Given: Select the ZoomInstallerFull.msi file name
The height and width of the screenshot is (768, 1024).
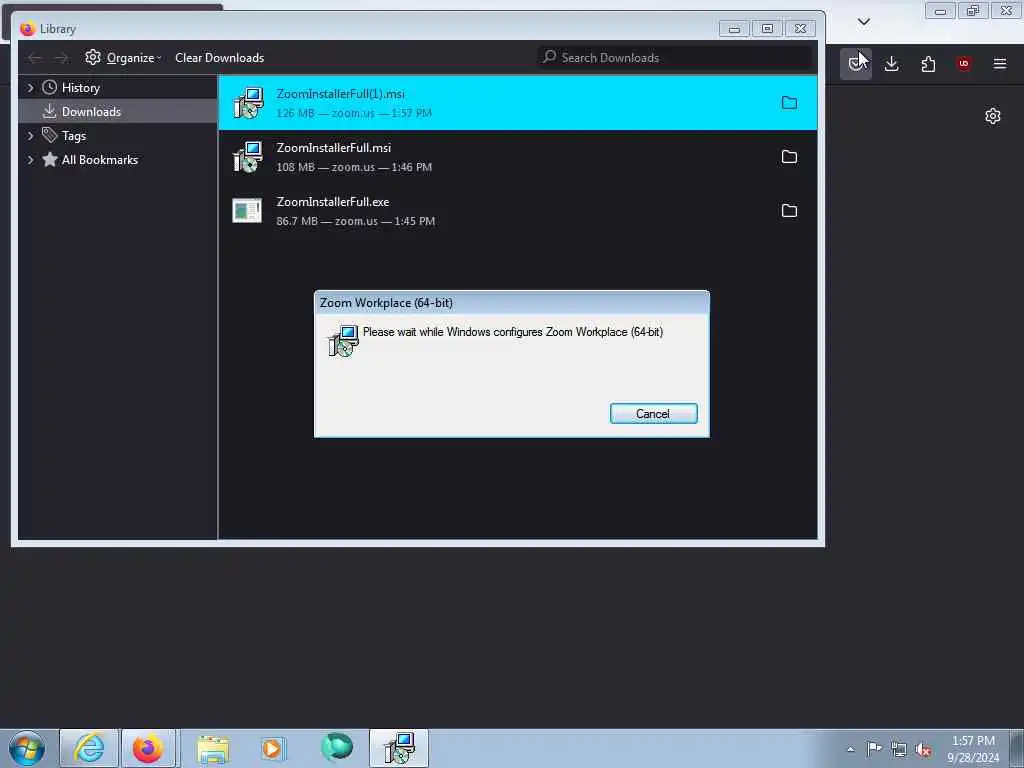Looking at the screenshot, I should (x=334, y=148).
